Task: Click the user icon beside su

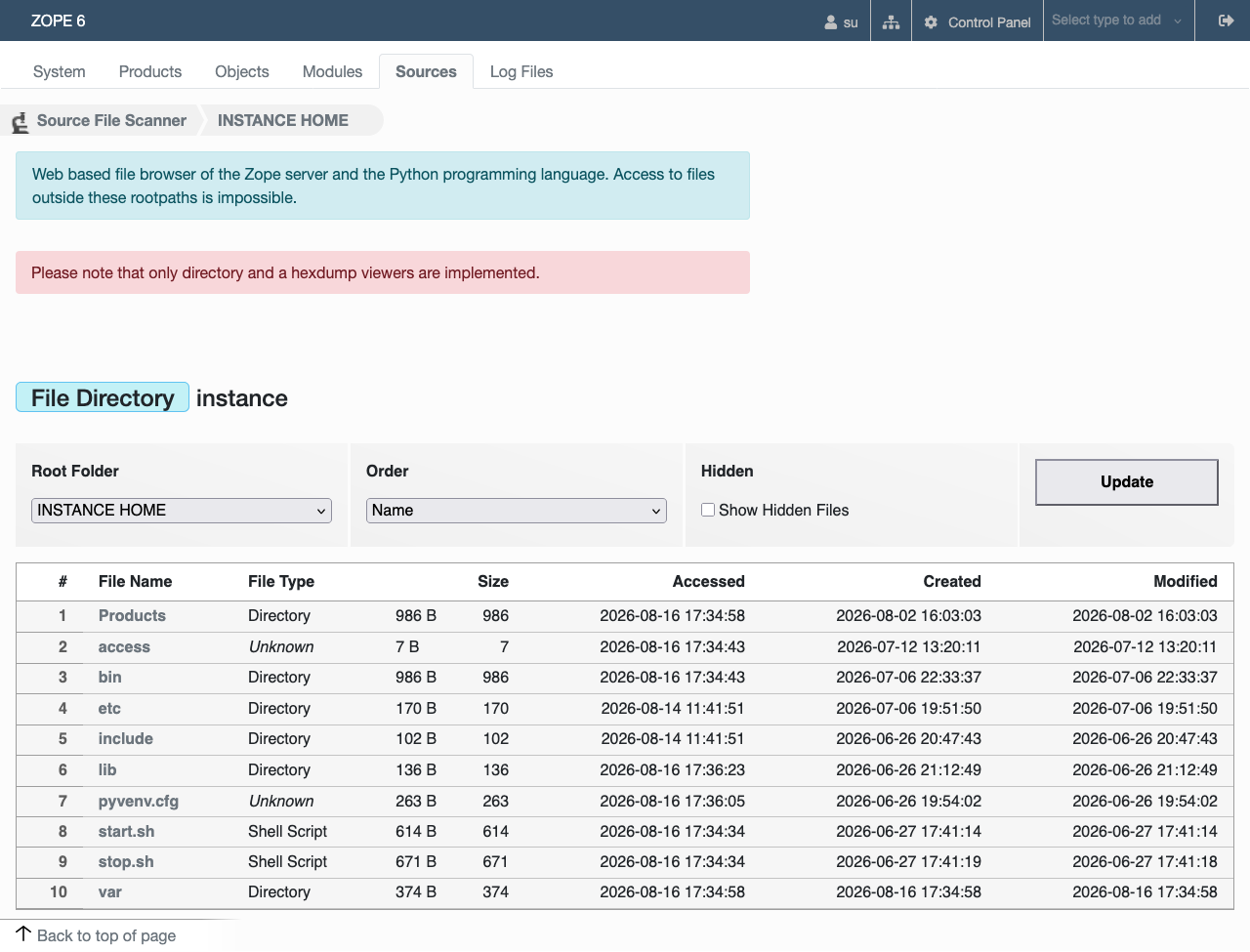Action: (x=831, y=21)
